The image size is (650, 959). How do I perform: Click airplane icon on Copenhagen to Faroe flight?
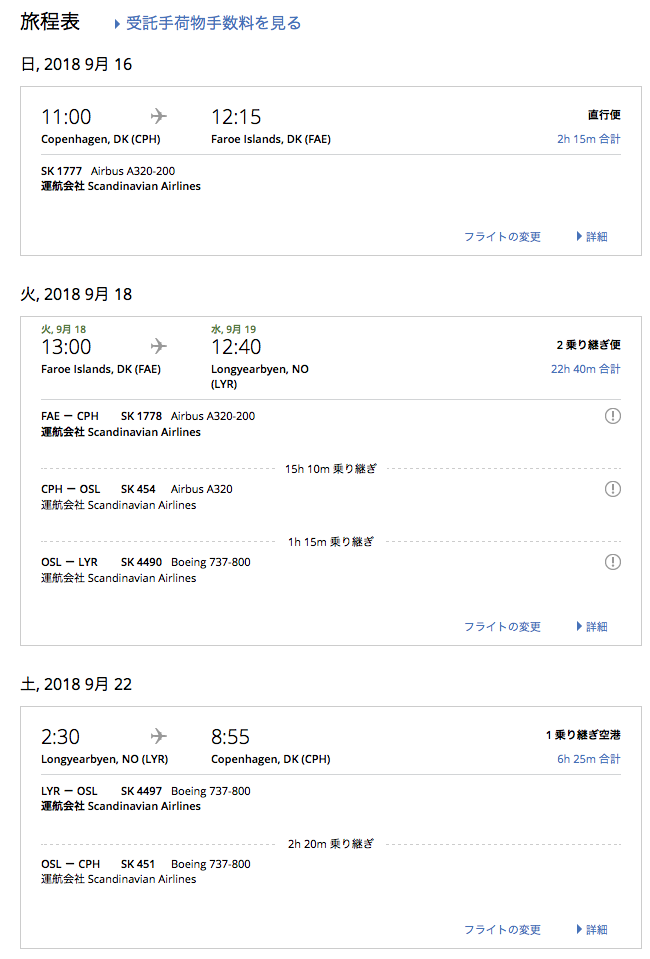(x=158, y=117)
